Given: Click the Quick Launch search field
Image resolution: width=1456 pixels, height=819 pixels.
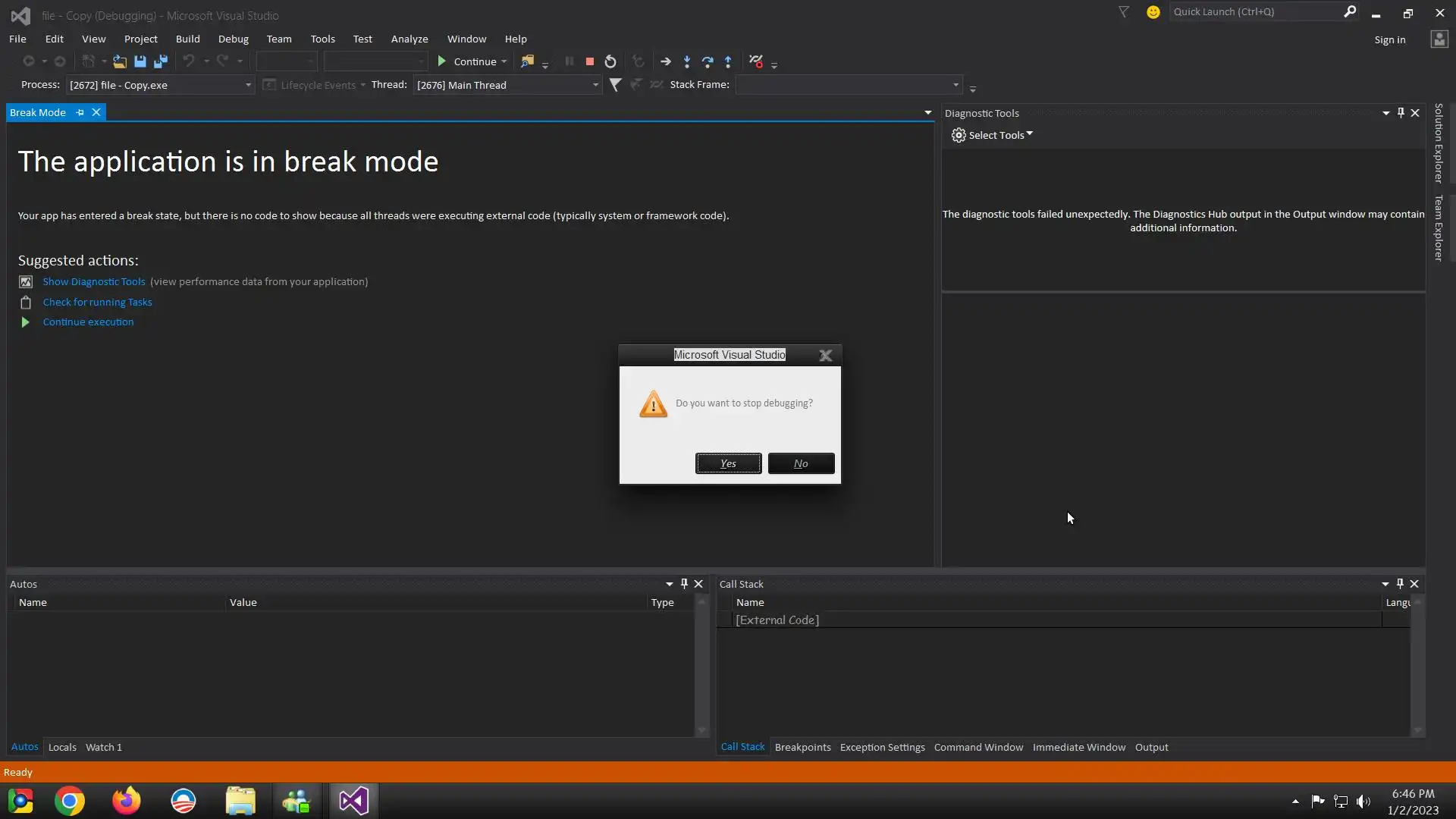Looking at the screenshot, I should tap(1255, 11).
